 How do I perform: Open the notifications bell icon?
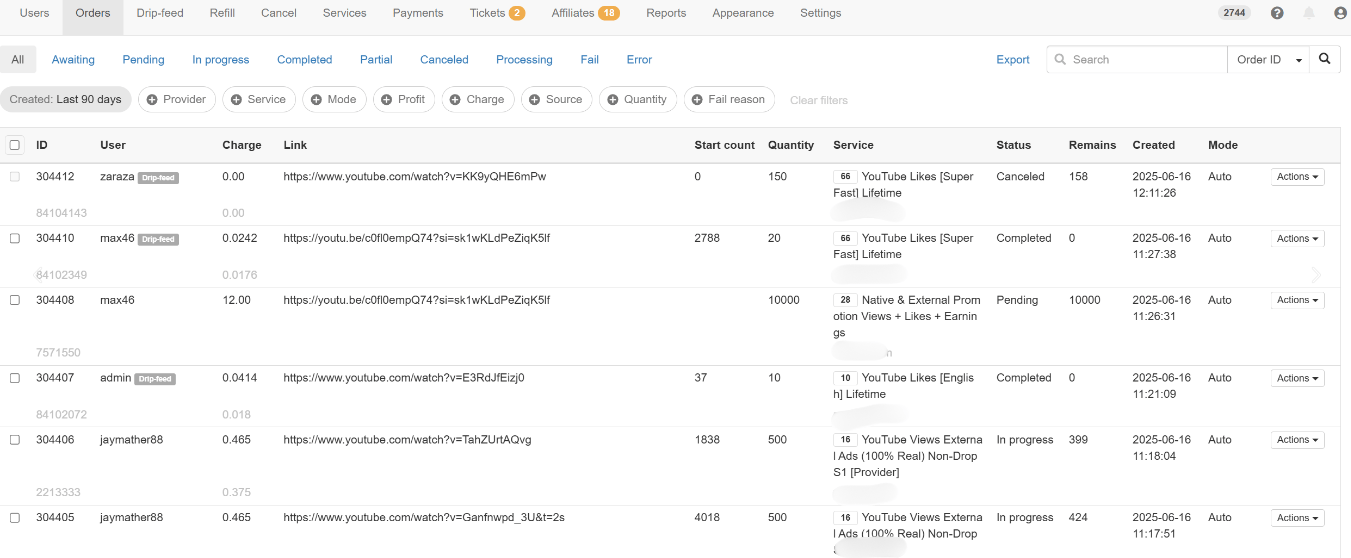click(1309, 13)
